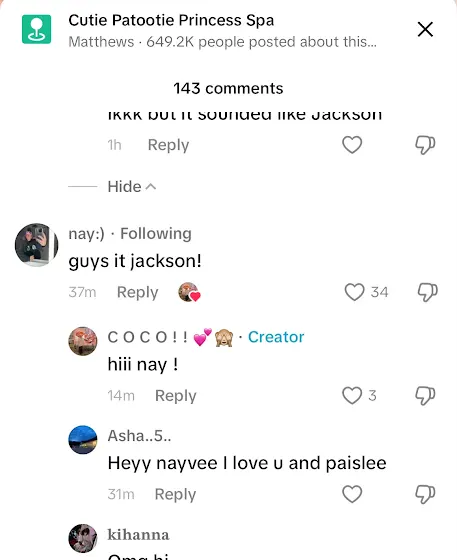This screenshot has width=457, height=560.
Task: Reply to Asha..5..'s comment
Action: point(175,494)
